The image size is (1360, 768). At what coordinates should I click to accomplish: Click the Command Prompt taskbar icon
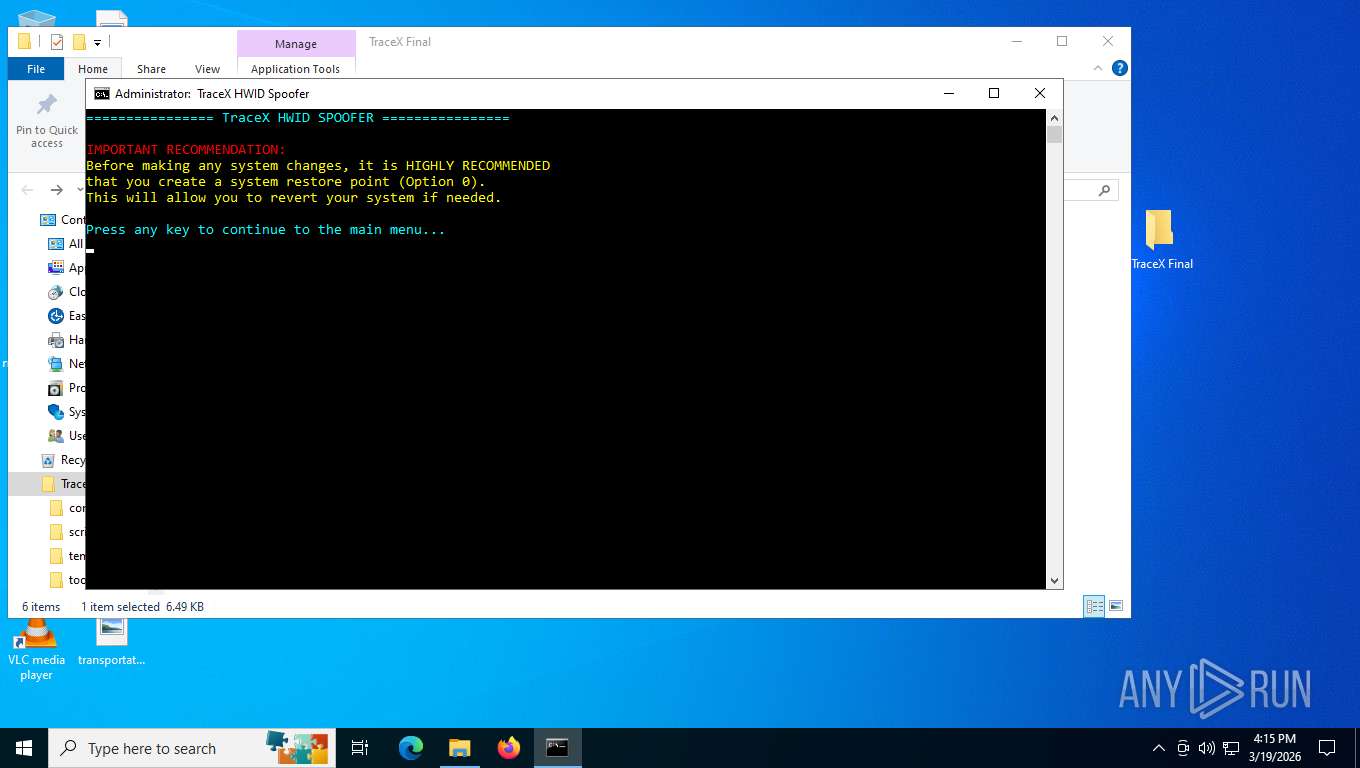(557, 748)
